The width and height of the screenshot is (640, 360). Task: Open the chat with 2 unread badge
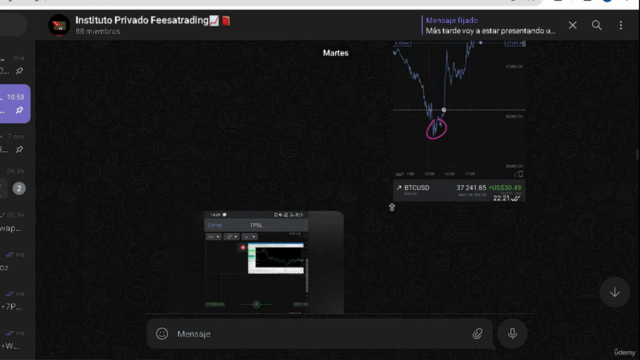click(x=15, y=182)
